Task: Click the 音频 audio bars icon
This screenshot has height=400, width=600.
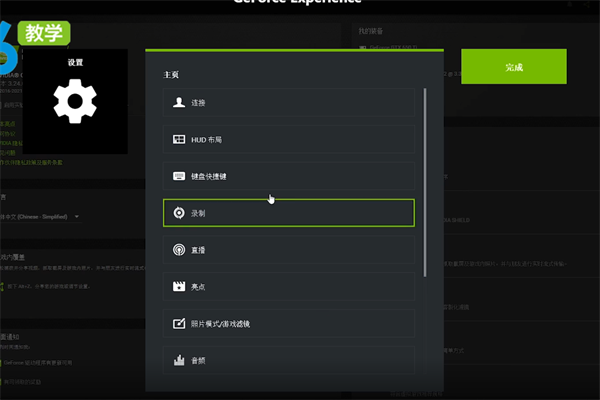Action: (179, 360)
